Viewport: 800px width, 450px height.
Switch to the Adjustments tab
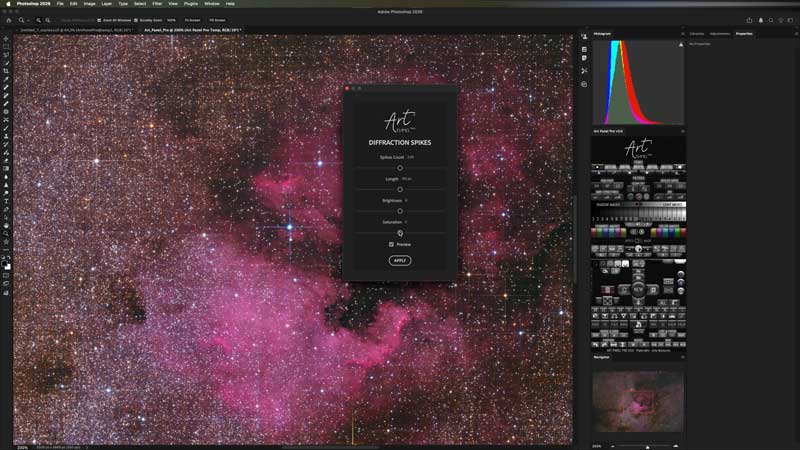[721, 33]
